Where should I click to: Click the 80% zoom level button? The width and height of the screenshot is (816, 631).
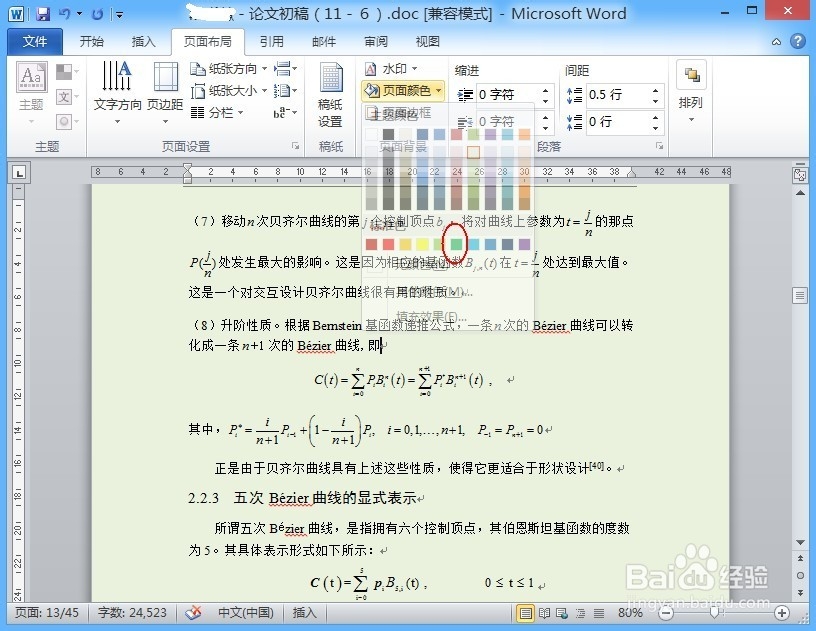point(630,613)
